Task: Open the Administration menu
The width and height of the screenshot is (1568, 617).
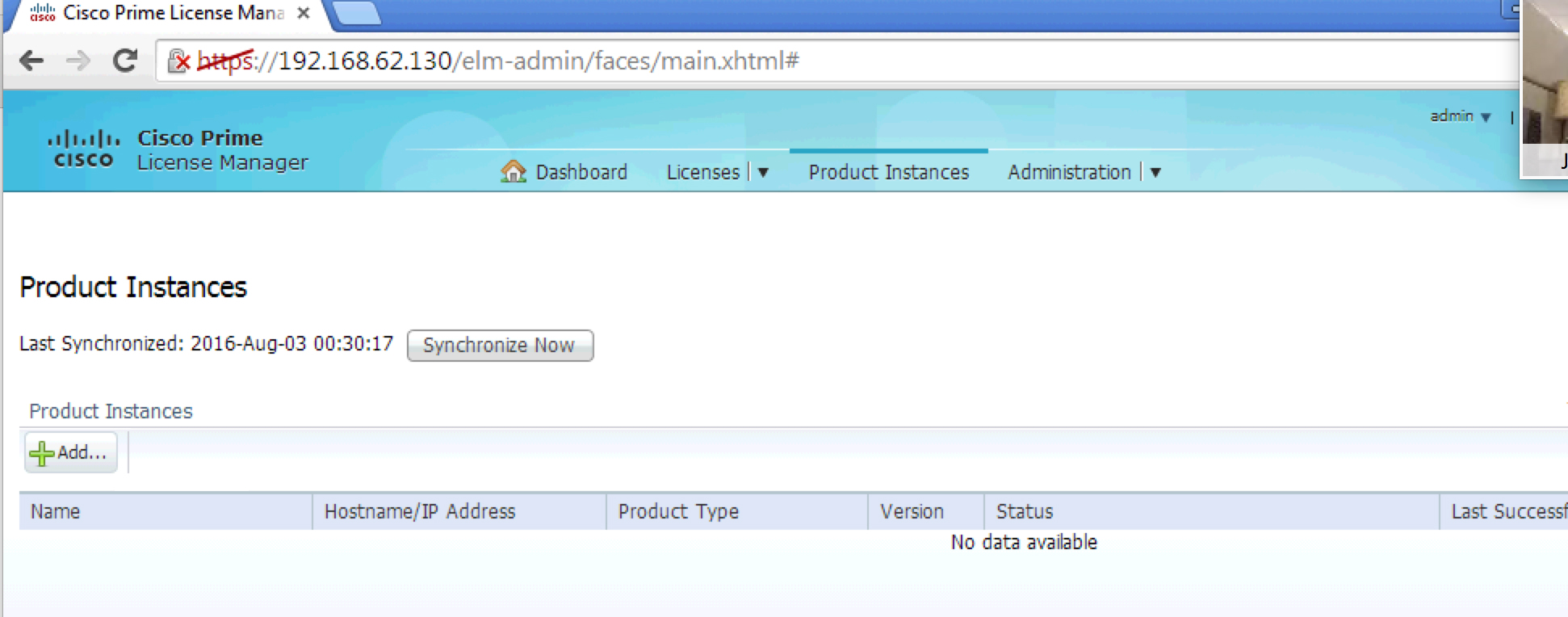Action: point(1069,172)
